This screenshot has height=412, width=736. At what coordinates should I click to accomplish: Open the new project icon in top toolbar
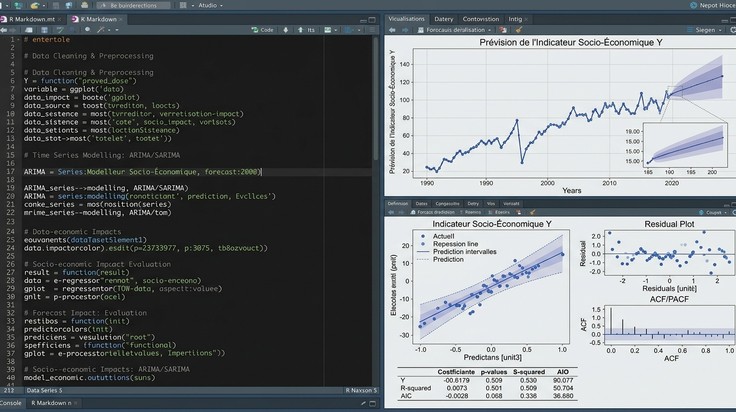[x=18, y=5]
